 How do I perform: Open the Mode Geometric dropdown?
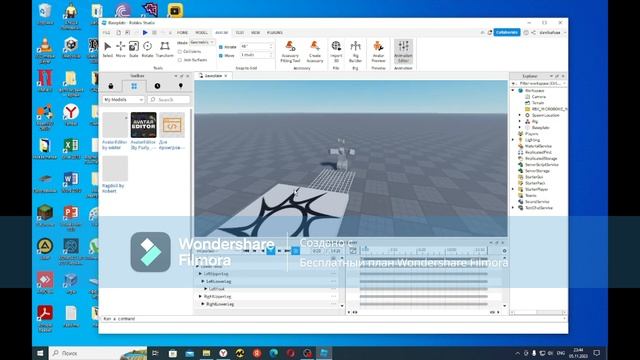tap(202, 42)
